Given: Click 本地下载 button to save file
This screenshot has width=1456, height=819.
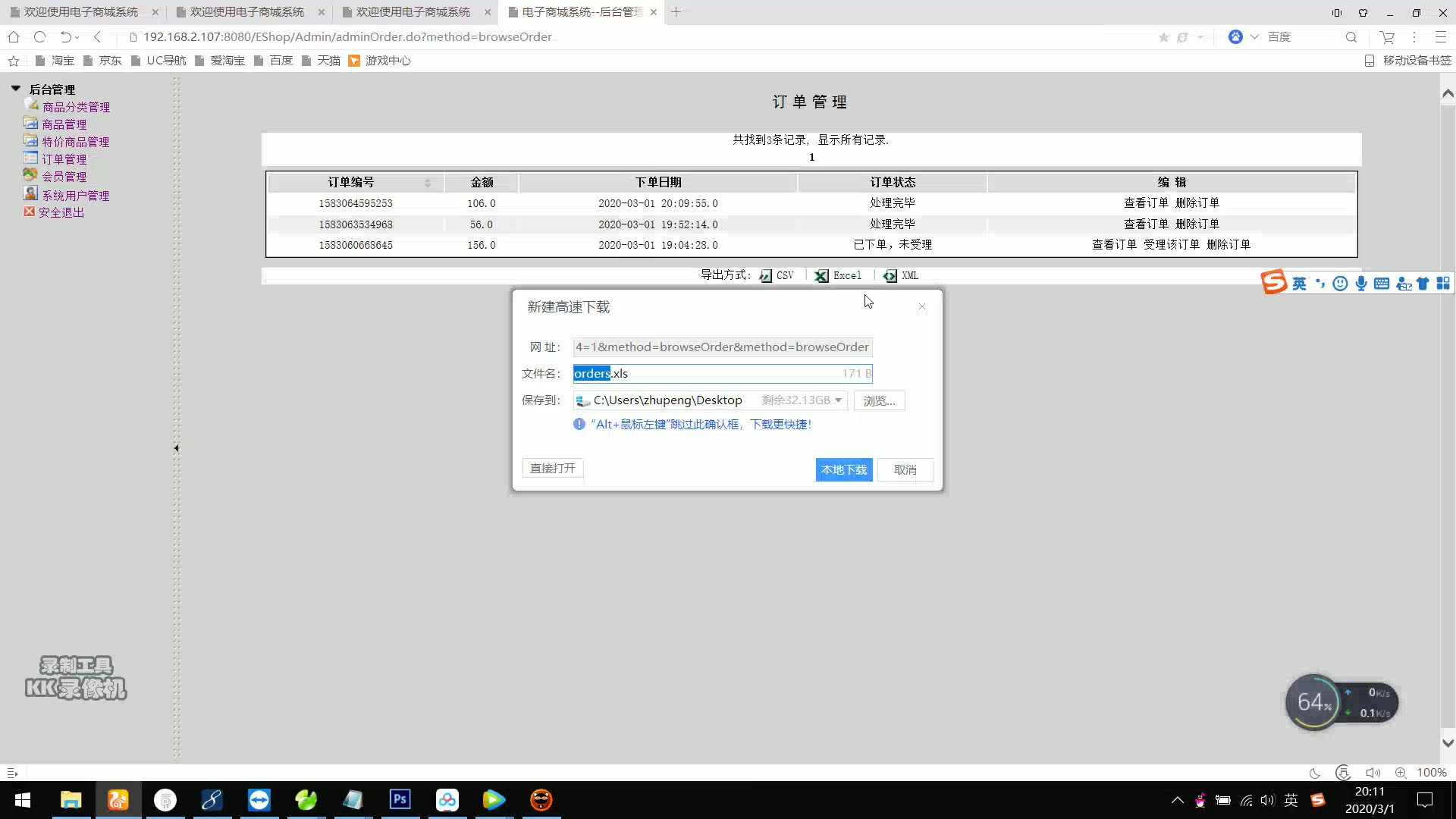Looking at the screenshot, I should pyautogui.click(x=845, y=469).
